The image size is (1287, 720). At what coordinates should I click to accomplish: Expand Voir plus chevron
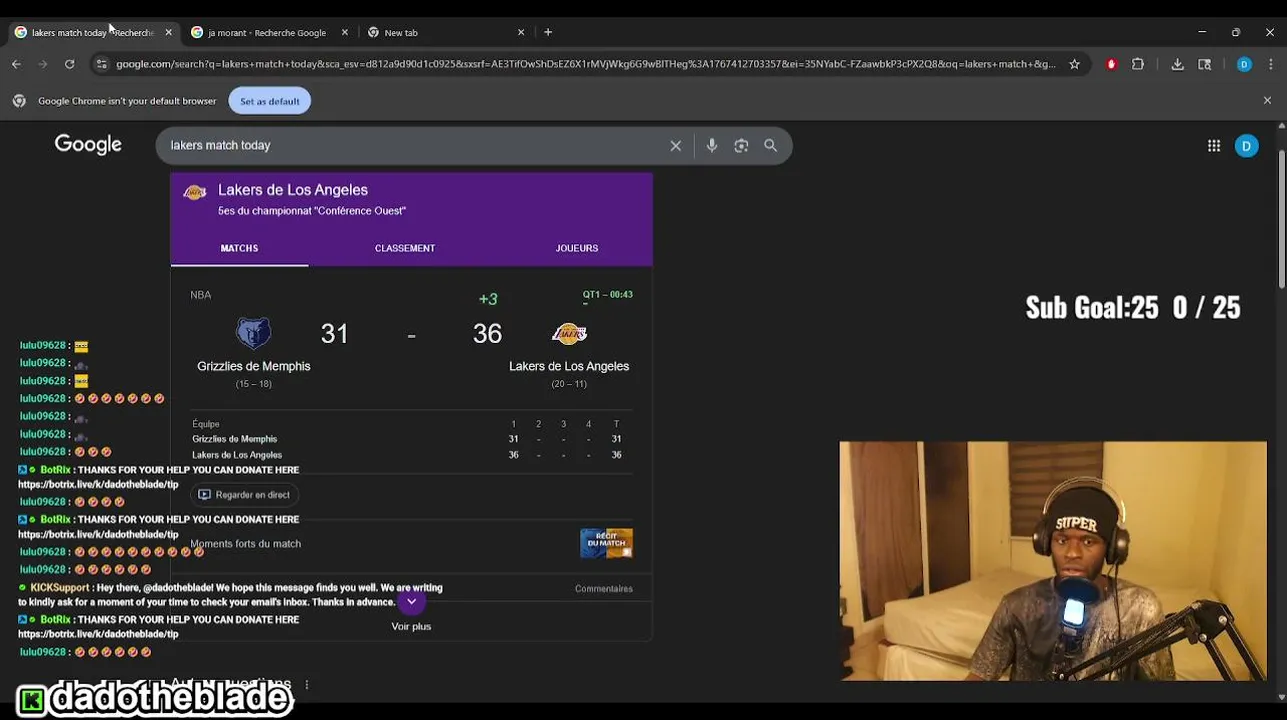(x=411, y=602)
